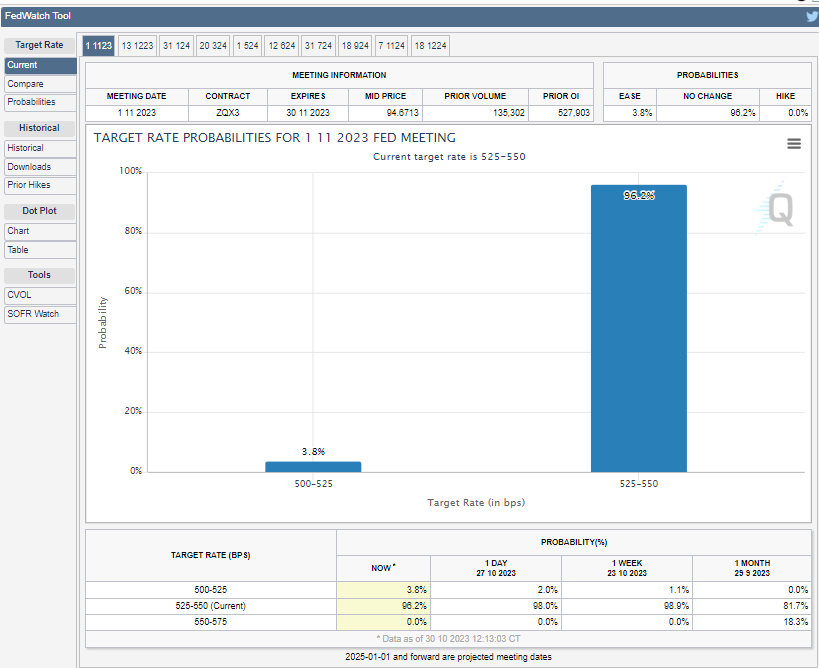Open the Downloads section
The image size is (819, 668).
(x=40, y=167)
